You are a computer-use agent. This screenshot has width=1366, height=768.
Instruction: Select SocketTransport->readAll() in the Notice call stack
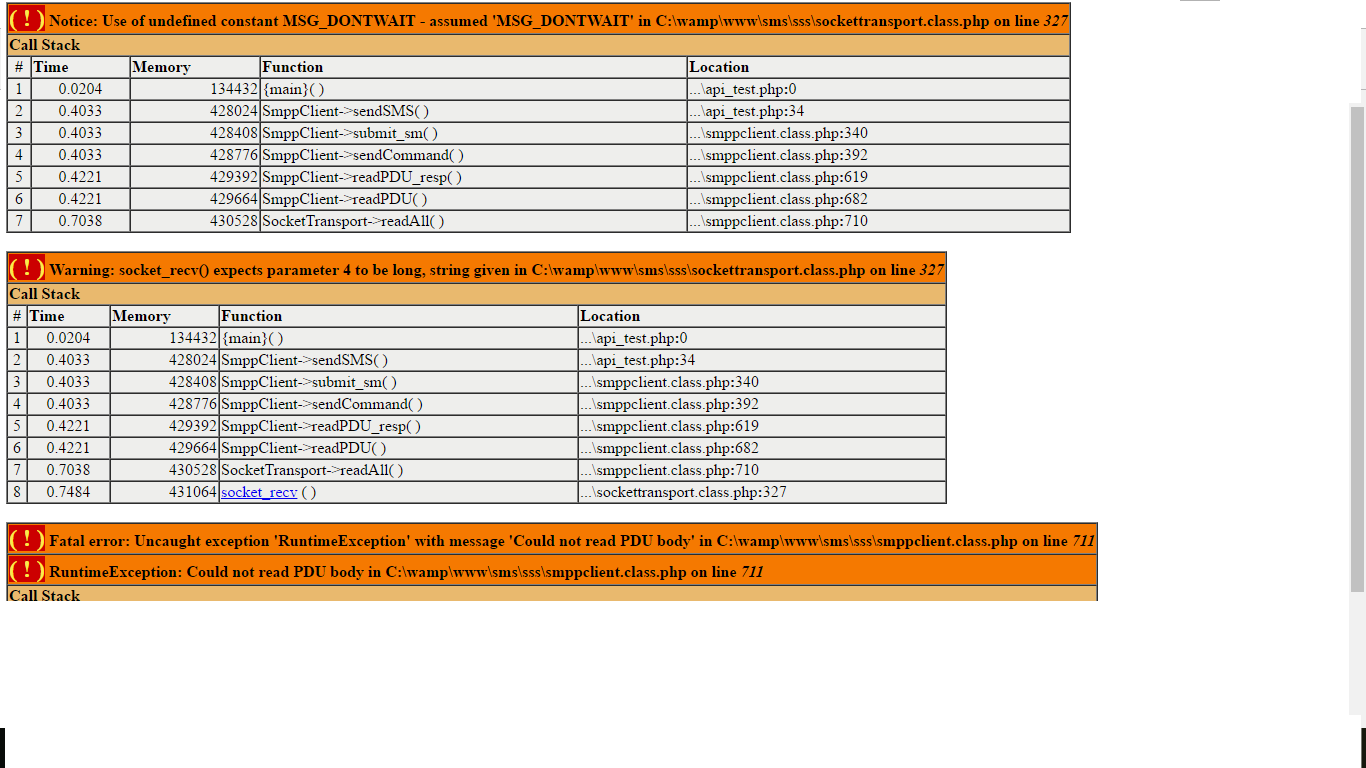353,221
